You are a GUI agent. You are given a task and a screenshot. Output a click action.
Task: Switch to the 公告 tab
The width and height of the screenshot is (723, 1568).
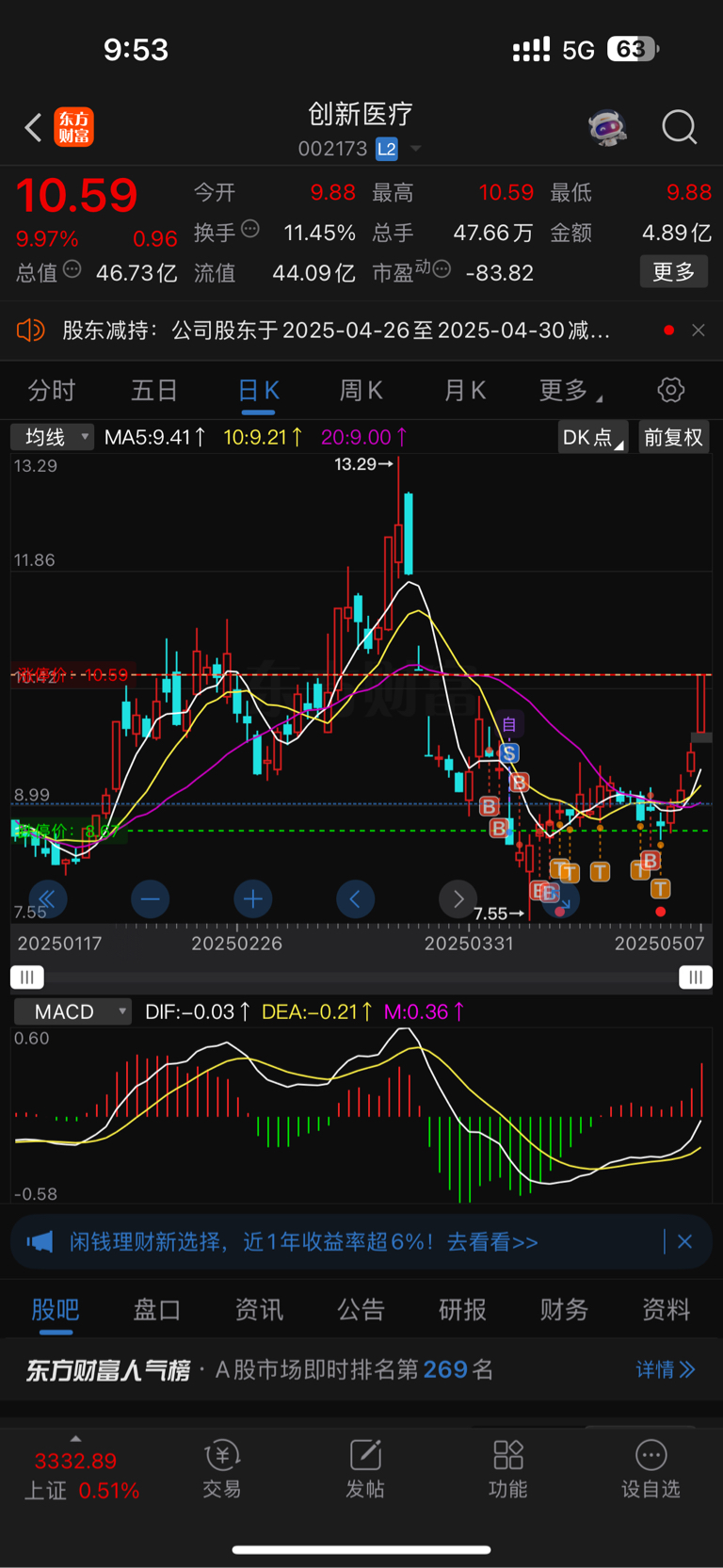coord(361,1309)
